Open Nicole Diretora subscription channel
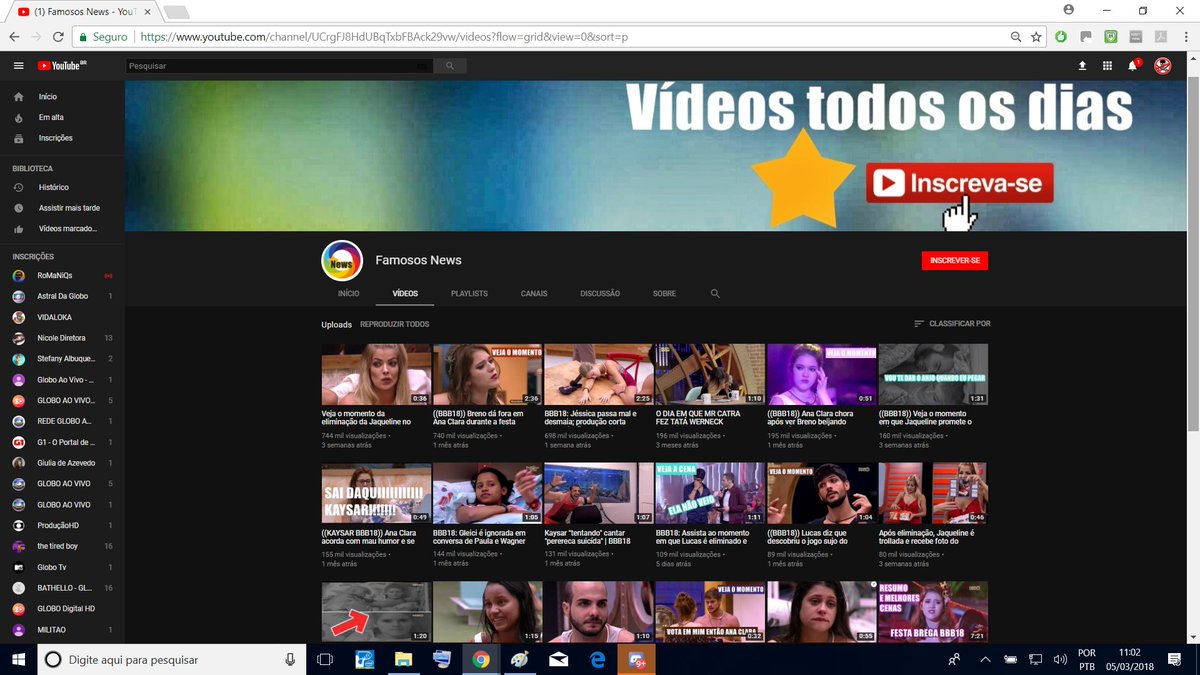The height and width of the screenshot is (675, 1200). click(61, 338)
